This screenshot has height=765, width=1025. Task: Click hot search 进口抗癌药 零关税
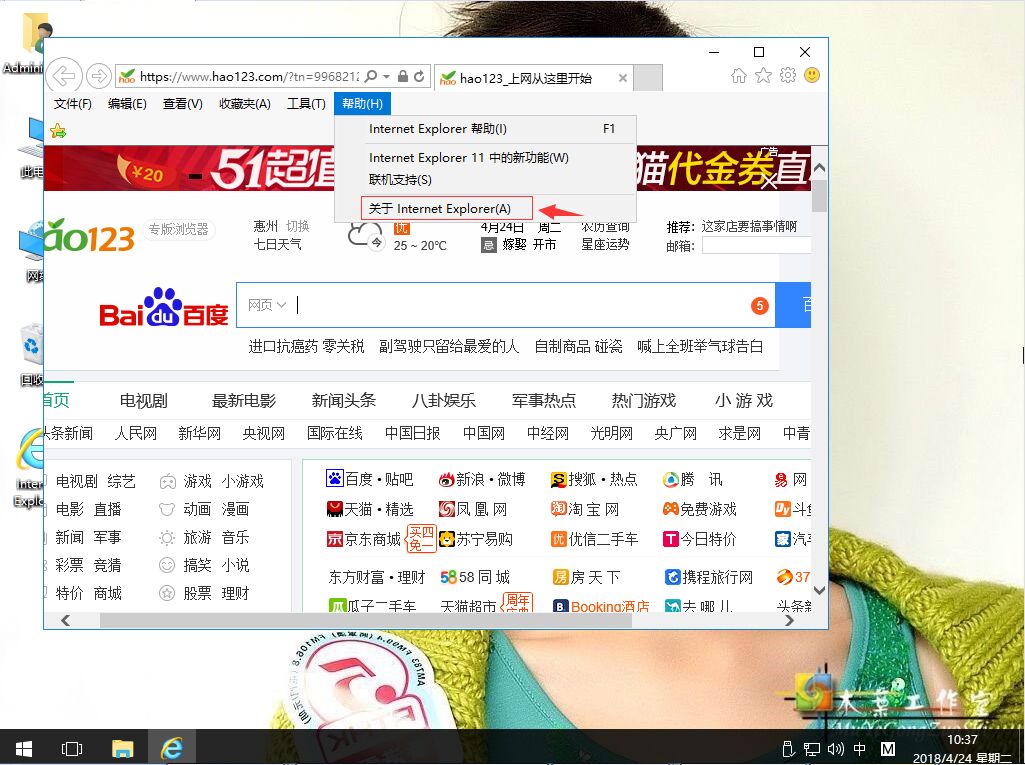coord(306,347)
